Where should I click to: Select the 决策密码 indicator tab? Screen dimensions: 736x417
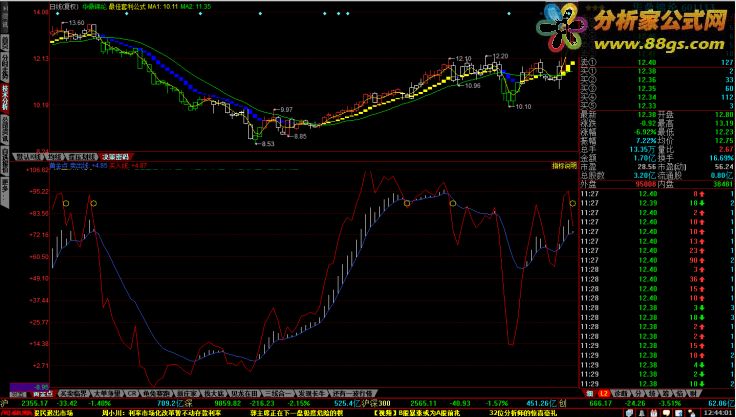point(116,156)
